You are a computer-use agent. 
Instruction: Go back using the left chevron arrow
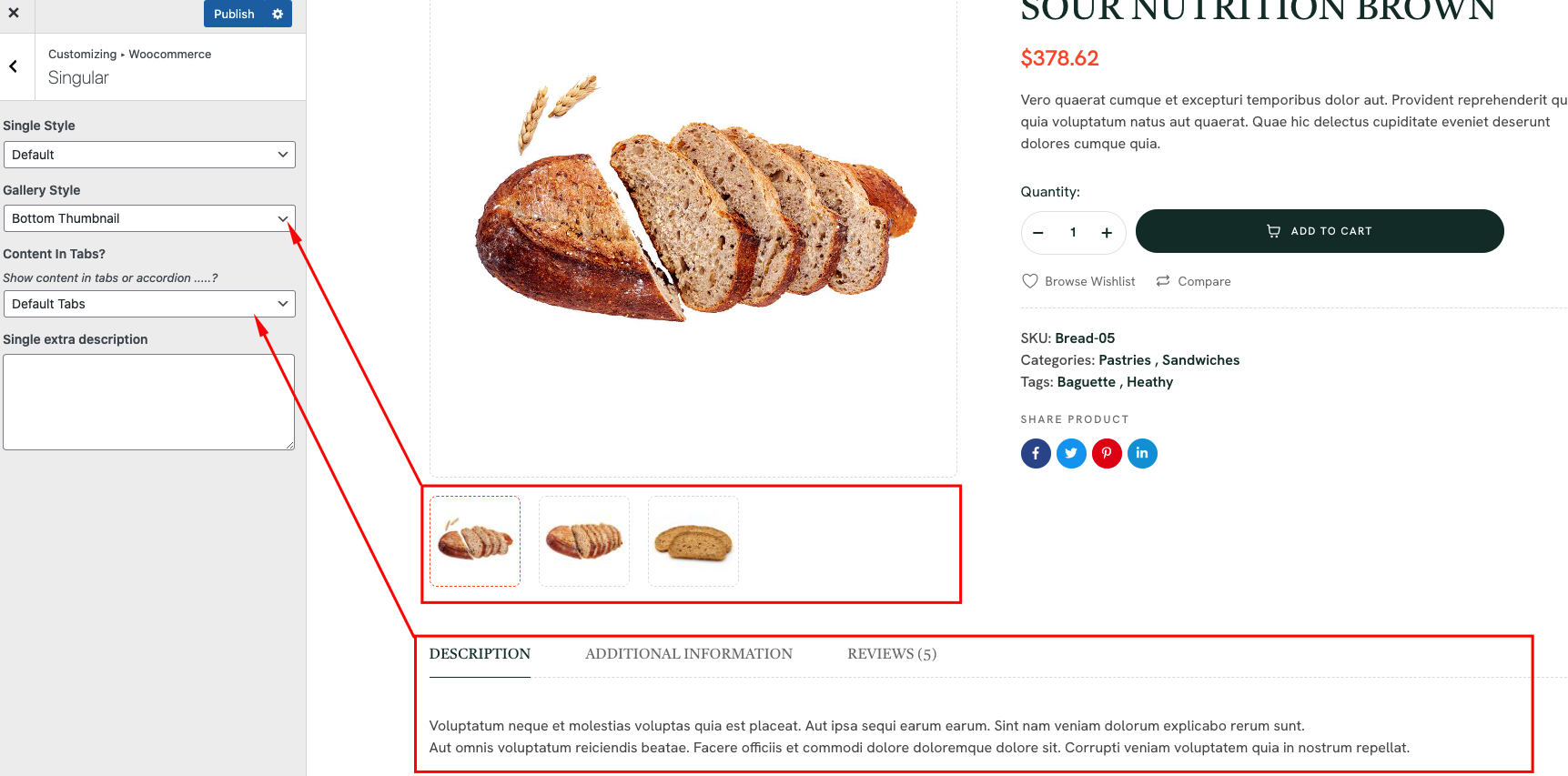coord(14,66)
